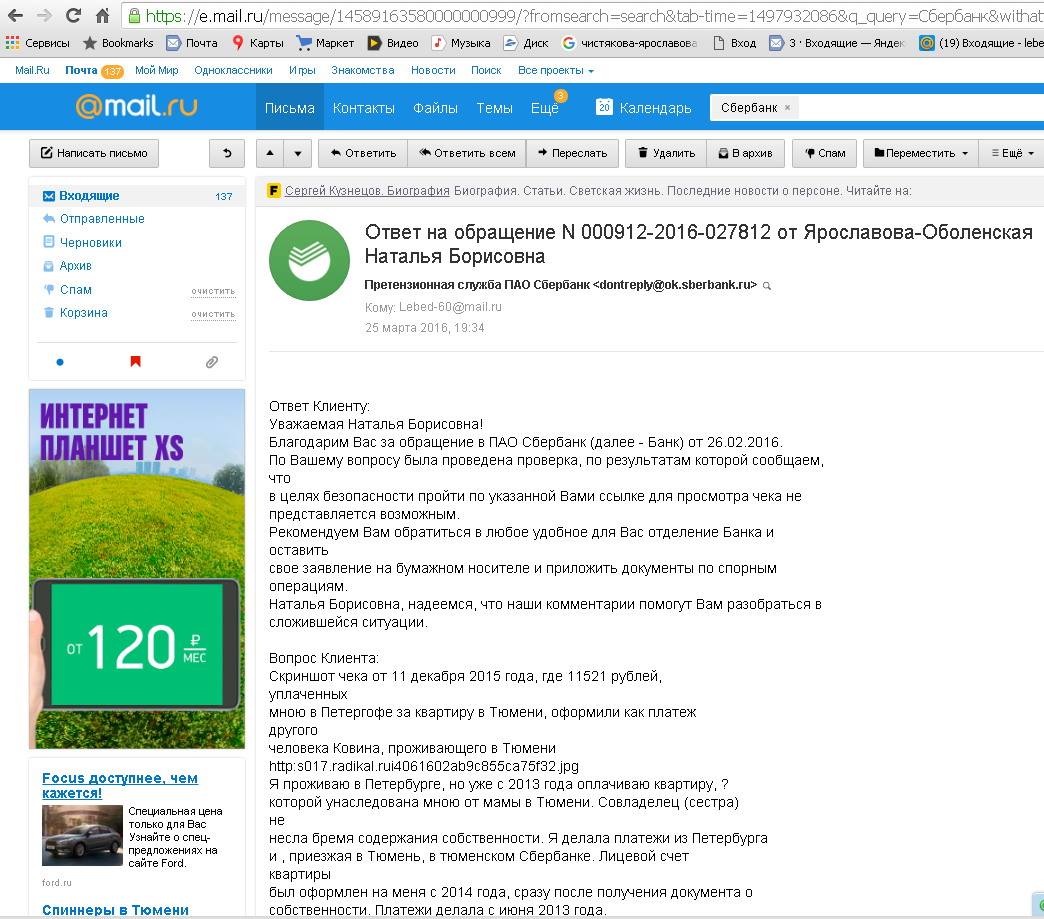Open the Видео bookmark
The width and height of the screenshot is (1044, 919).
393,43
